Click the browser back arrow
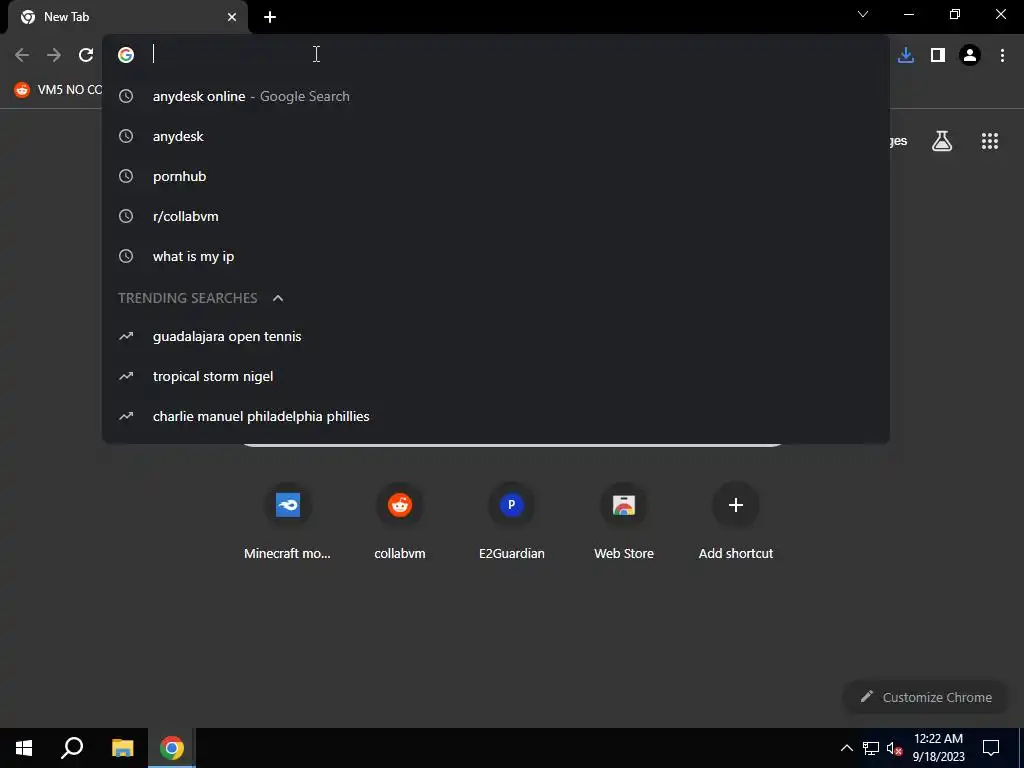This screenshot has width=1024, height=768. pyautogui.click(x=22, y=55)
